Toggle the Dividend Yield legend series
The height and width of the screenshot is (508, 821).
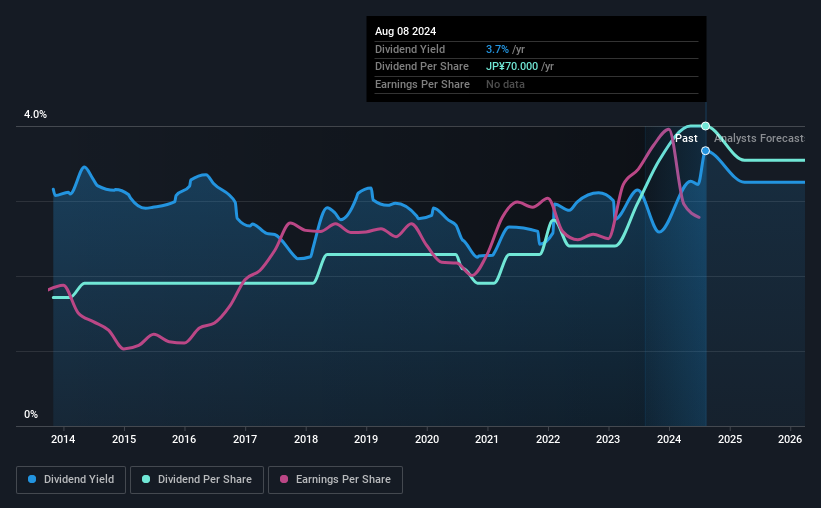(x=71, y=479)
